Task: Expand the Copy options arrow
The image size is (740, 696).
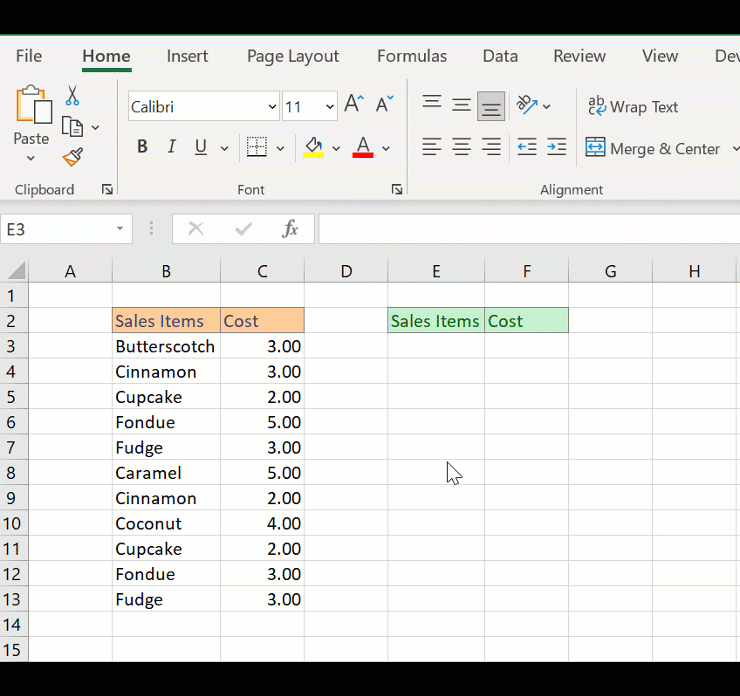Action: pyautogui.click(x=95, y=127)
